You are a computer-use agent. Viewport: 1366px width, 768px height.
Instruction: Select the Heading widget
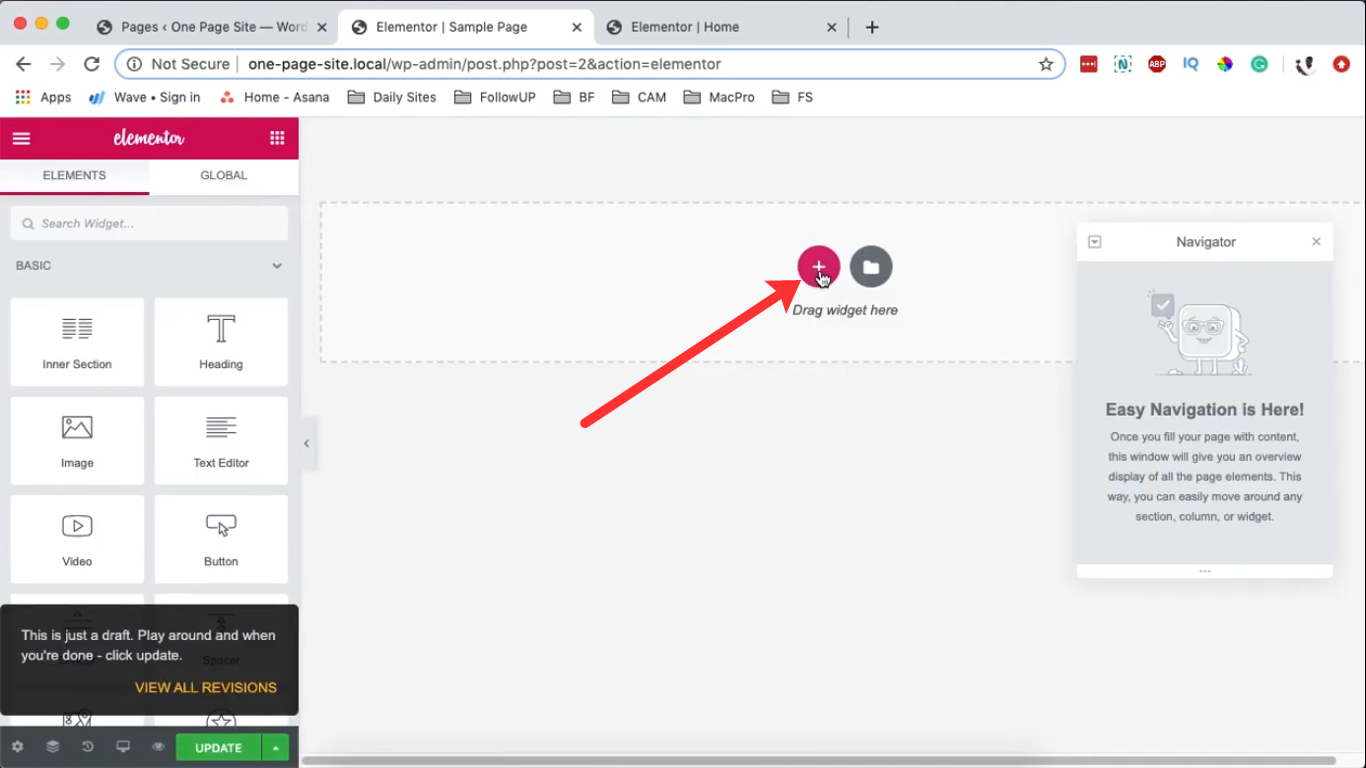tap(221, 342)
